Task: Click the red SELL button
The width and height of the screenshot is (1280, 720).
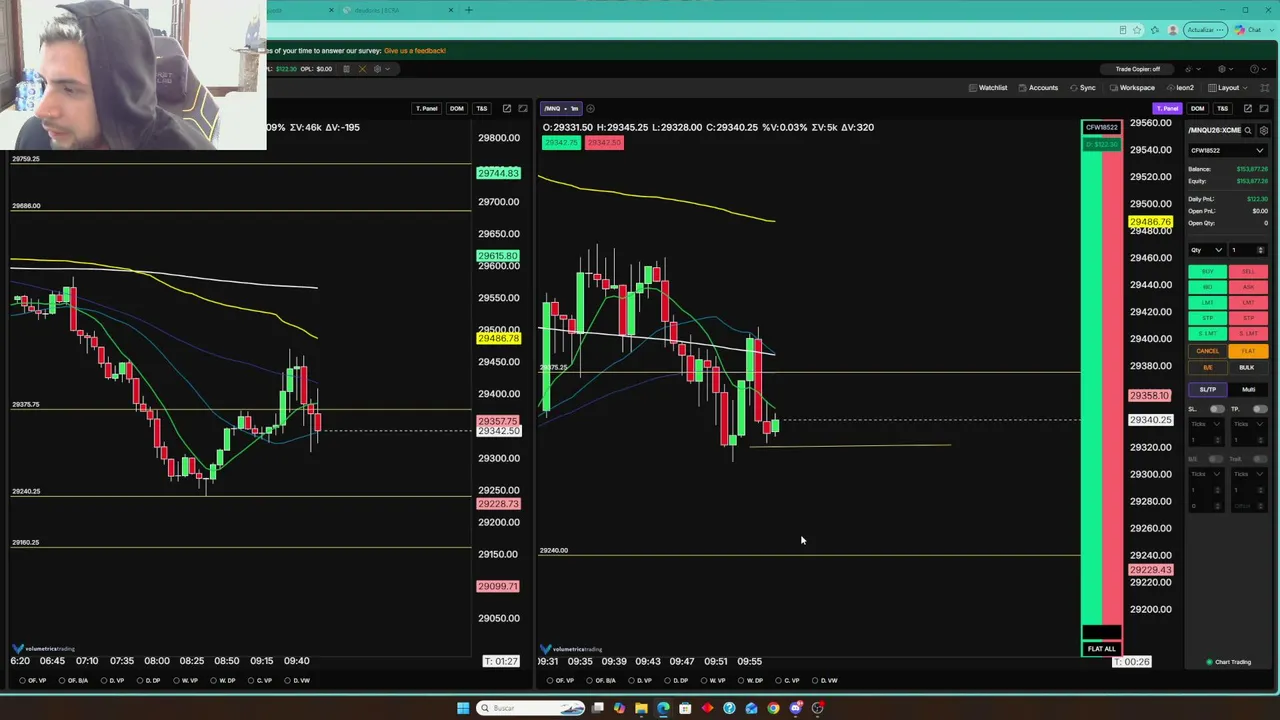Action: click(x=1248, y=272)
